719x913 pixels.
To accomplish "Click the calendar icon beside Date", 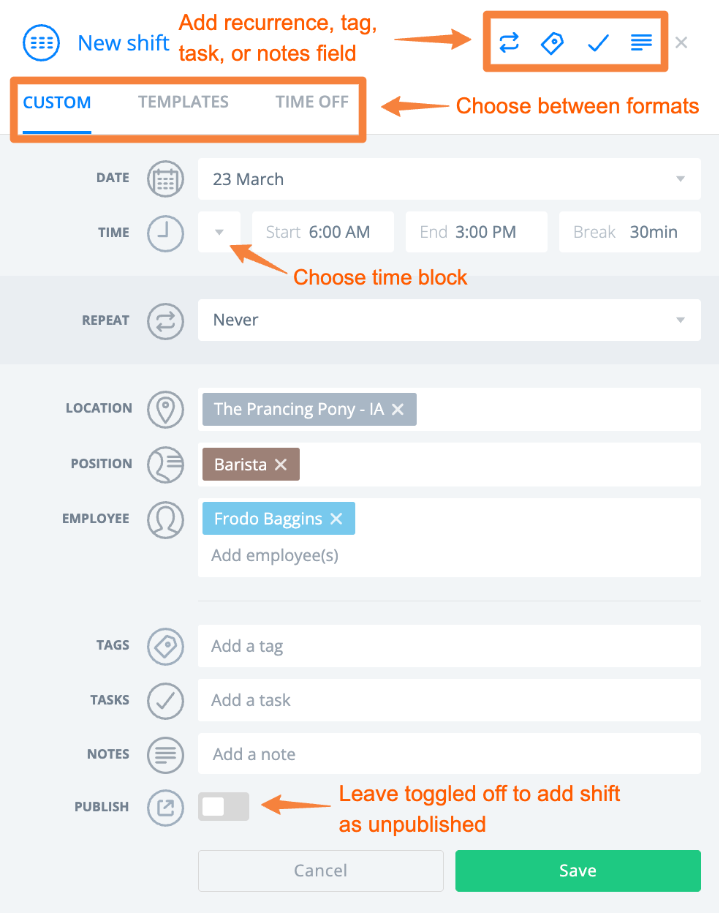I will click(x=165, y=180).
